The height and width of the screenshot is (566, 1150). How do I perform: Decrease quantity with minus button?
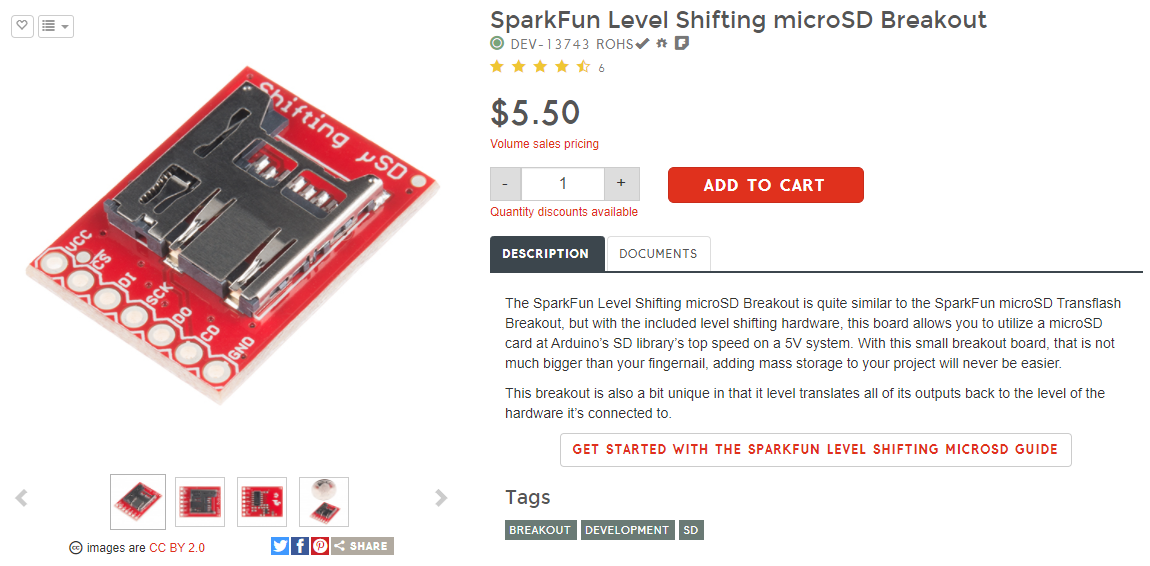[505, 184]
